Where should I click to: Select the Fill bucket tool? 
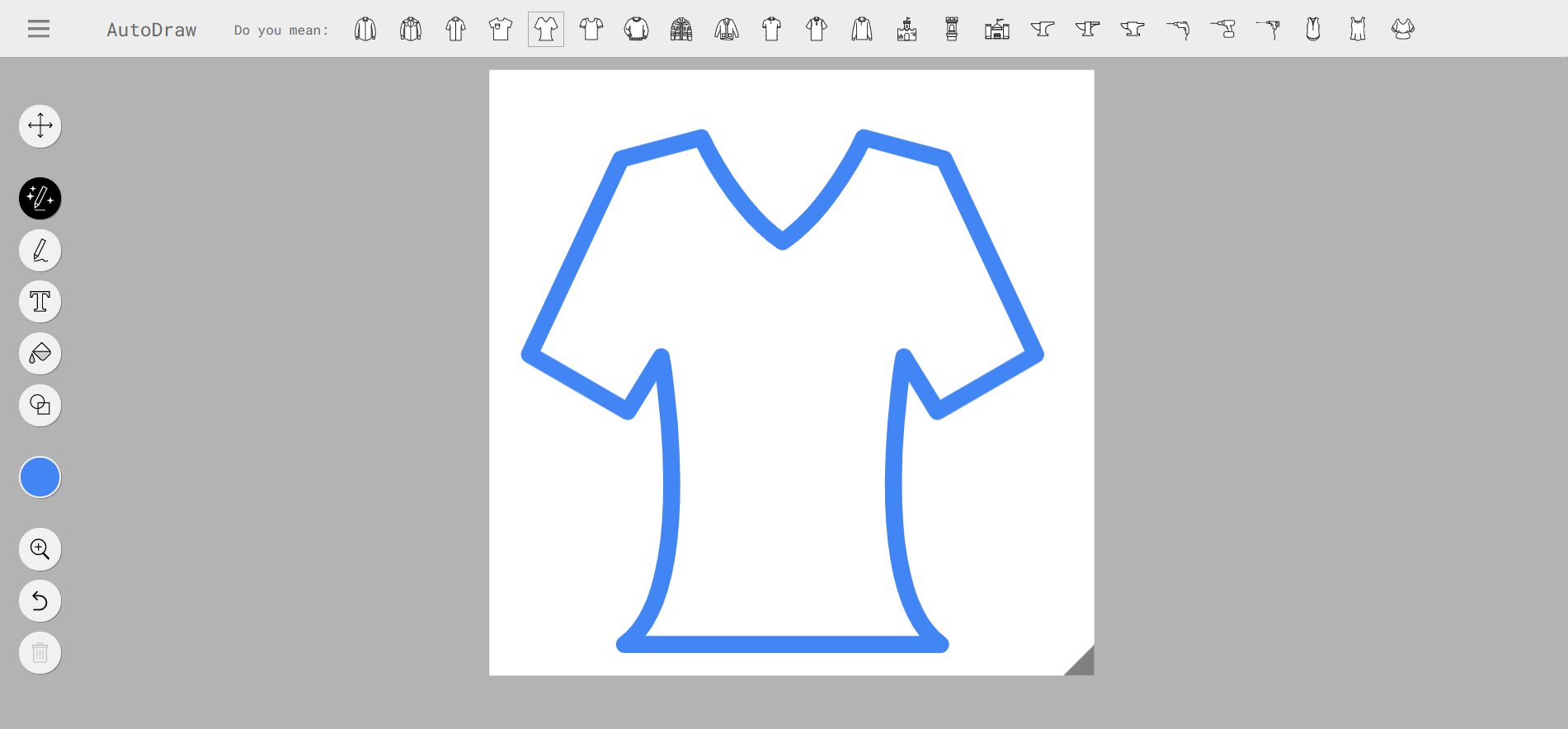tap(40, 354)
